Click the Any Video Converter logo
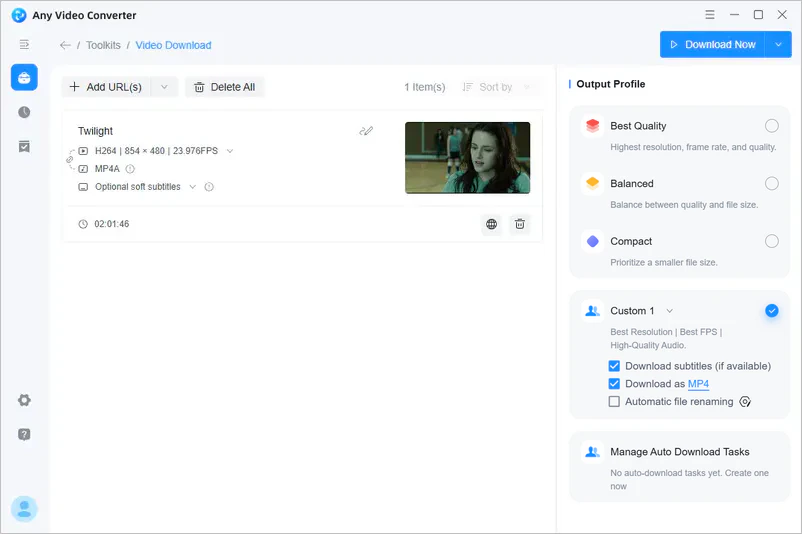The height and width of the screenshot is (534, 802). 19,15
